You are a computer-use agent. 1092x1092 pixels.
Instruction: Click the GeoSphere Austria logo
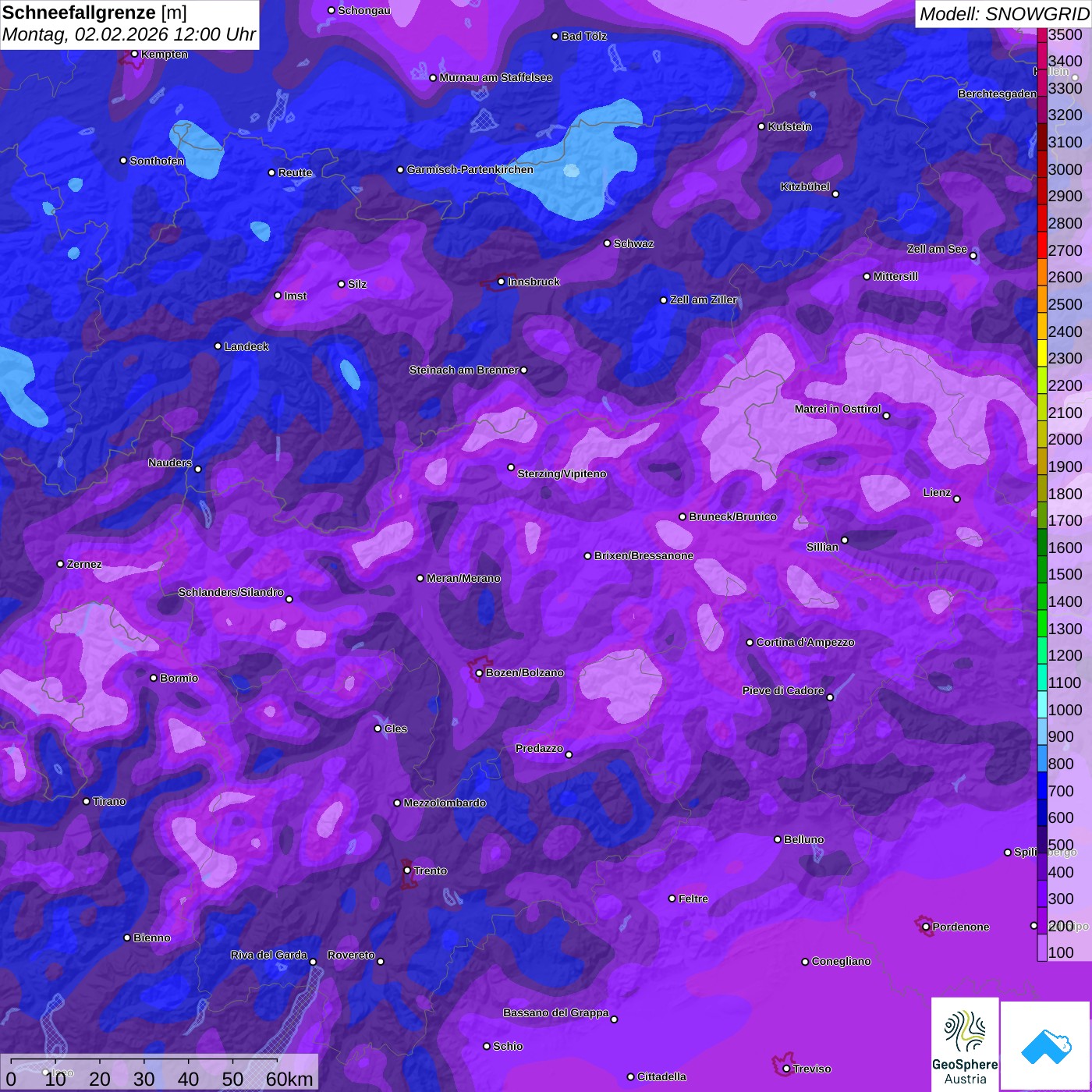965,1044
